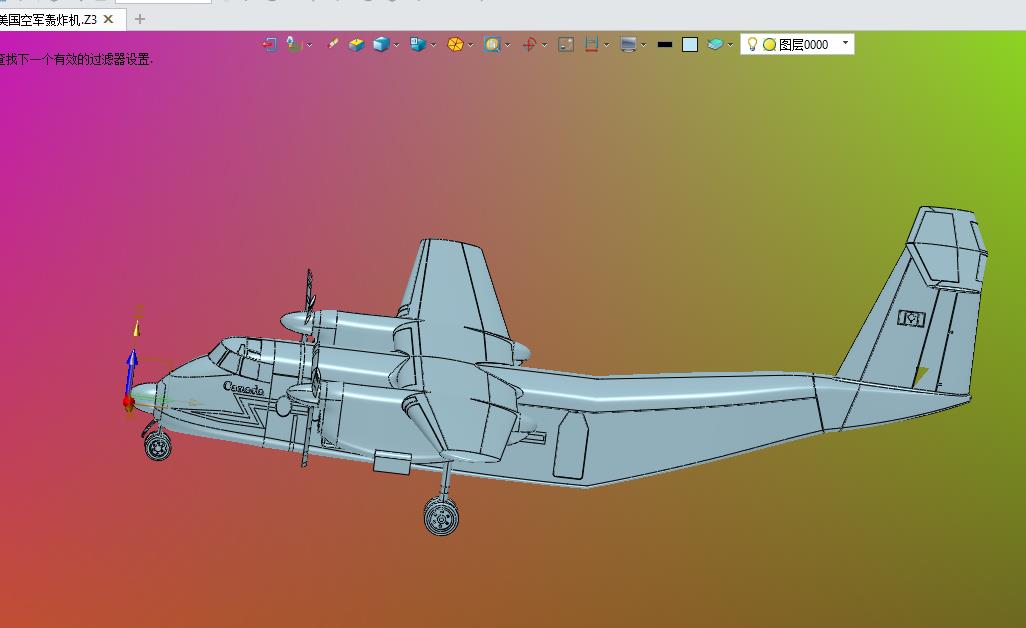Expand the section view dropdown arrow

(607, 45)
